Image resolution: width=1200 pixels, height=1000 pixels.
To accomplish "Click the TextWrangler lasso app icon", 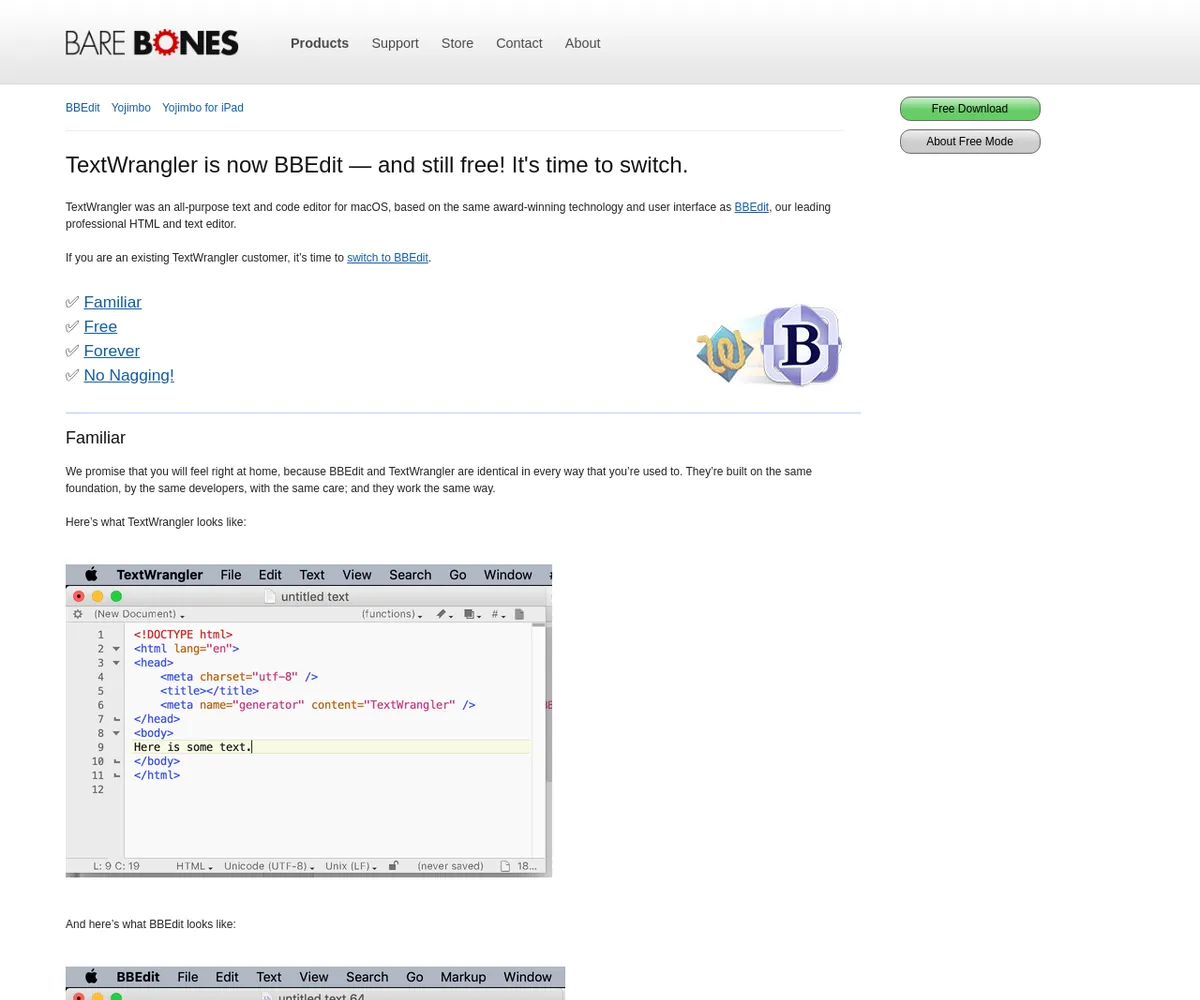I will pos(725,353).
